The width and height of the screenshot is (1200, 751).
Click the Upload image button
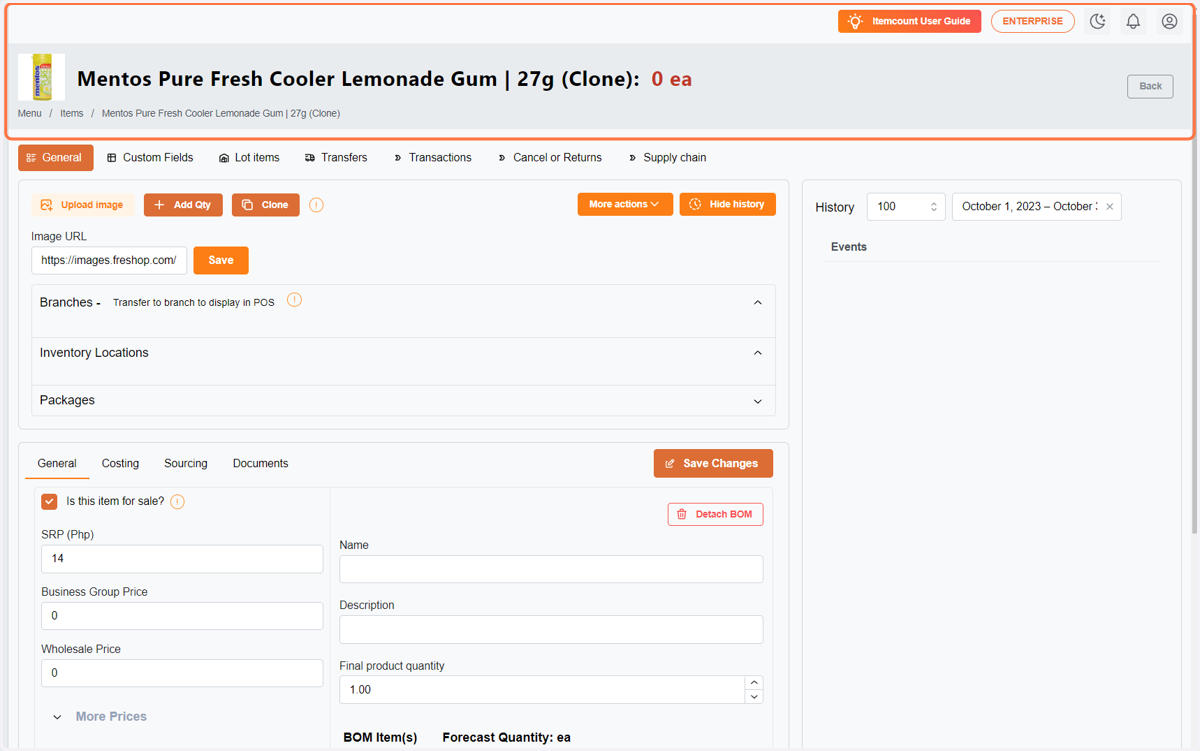[x=82, y=205]
